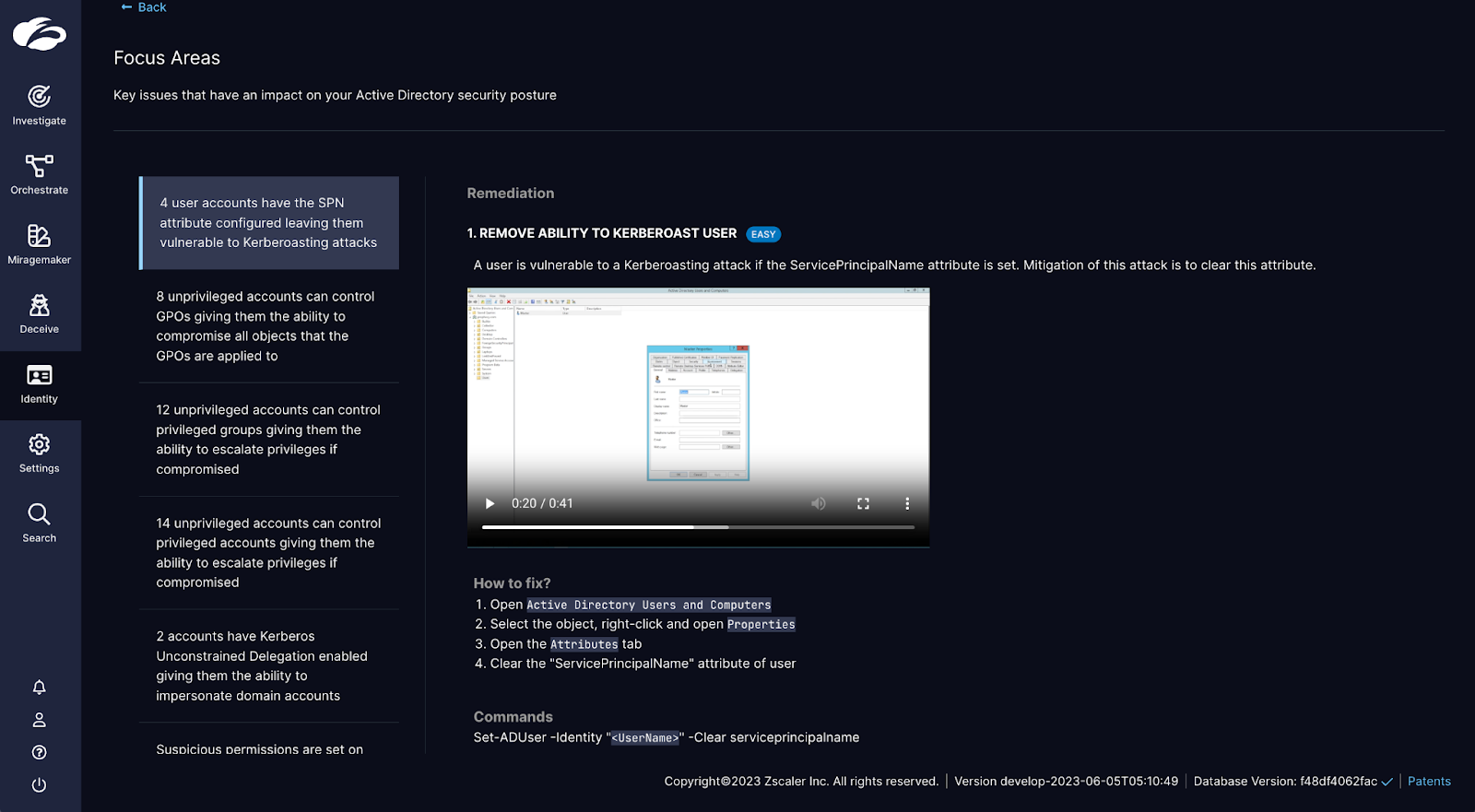Open Settings from the sidebar

39,453
